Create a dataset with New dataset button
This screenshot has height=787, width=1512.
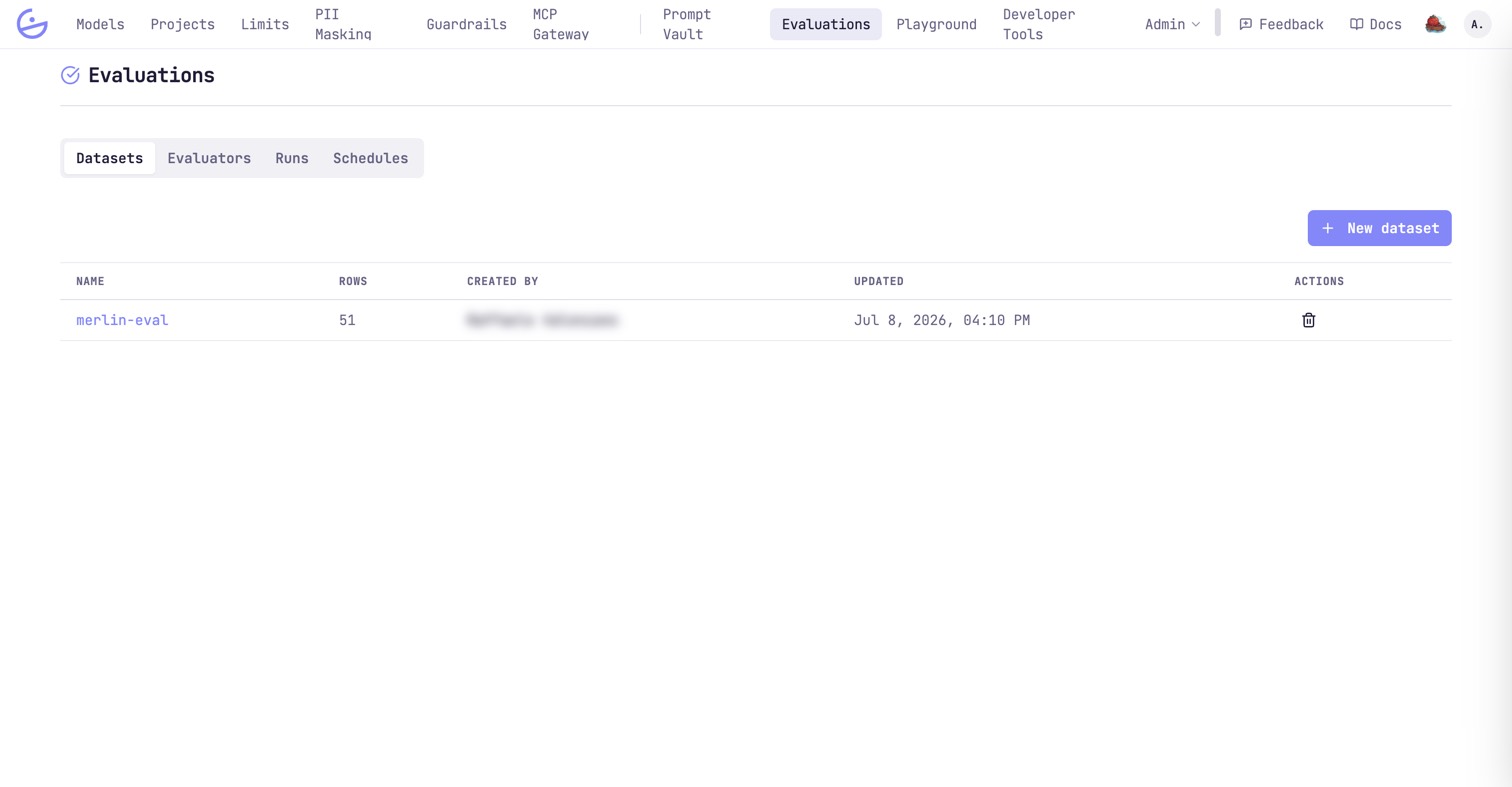coord(1379,228)
